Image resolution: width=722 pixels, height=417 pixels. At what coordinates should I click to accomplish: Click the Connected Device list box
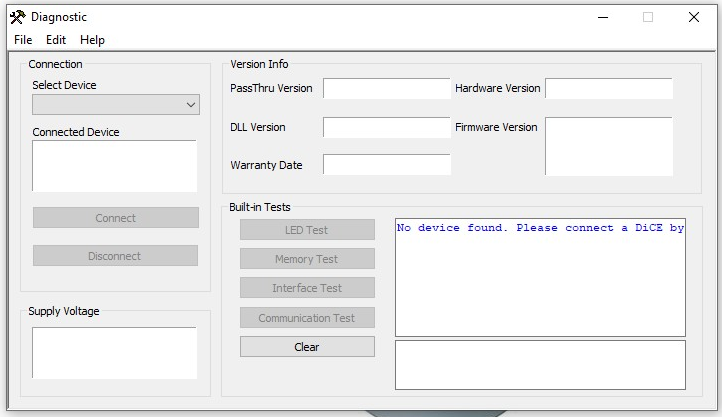tap(115, 166)
